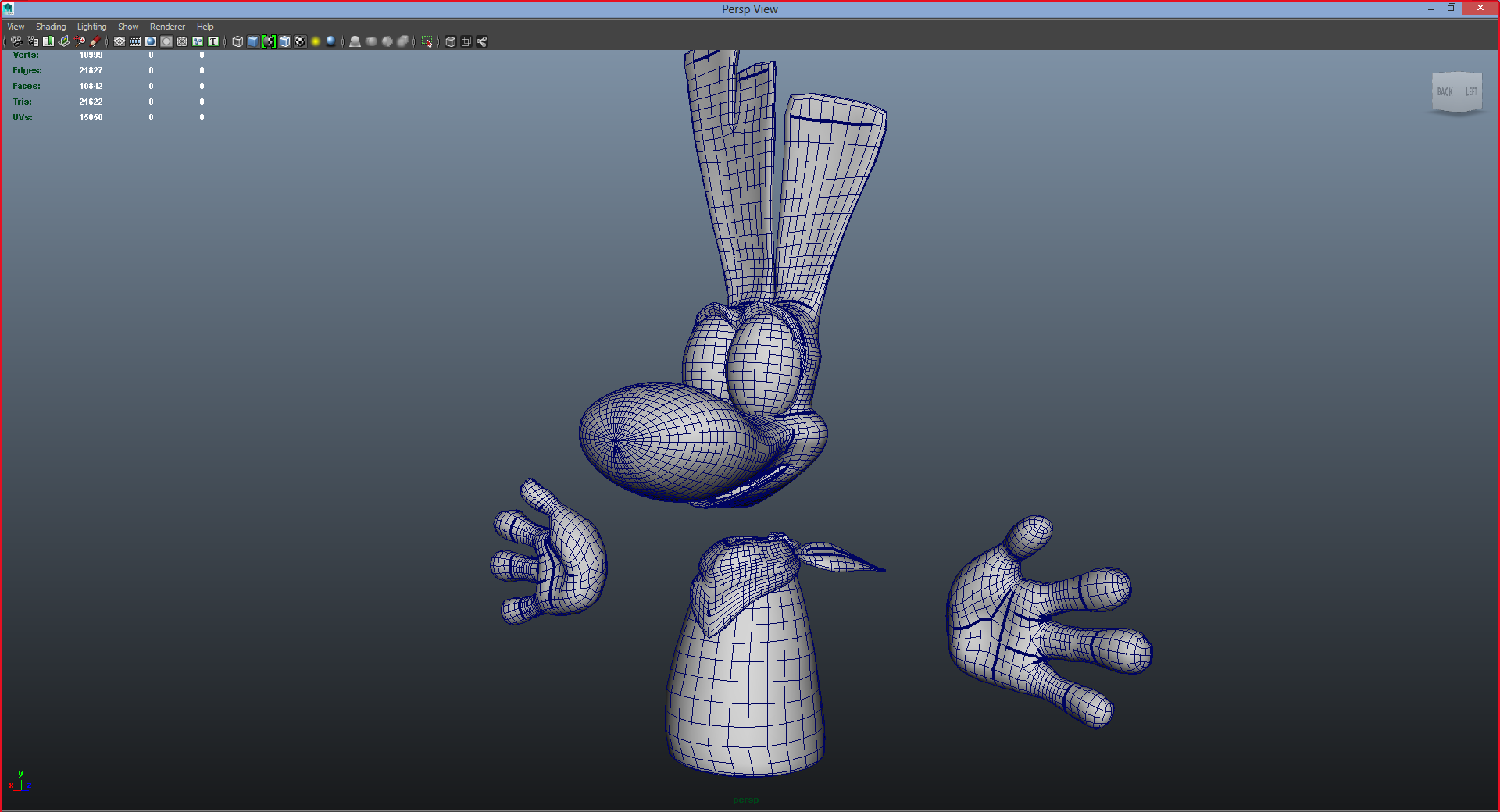Open the Lighting menu

tap(91, 27)
